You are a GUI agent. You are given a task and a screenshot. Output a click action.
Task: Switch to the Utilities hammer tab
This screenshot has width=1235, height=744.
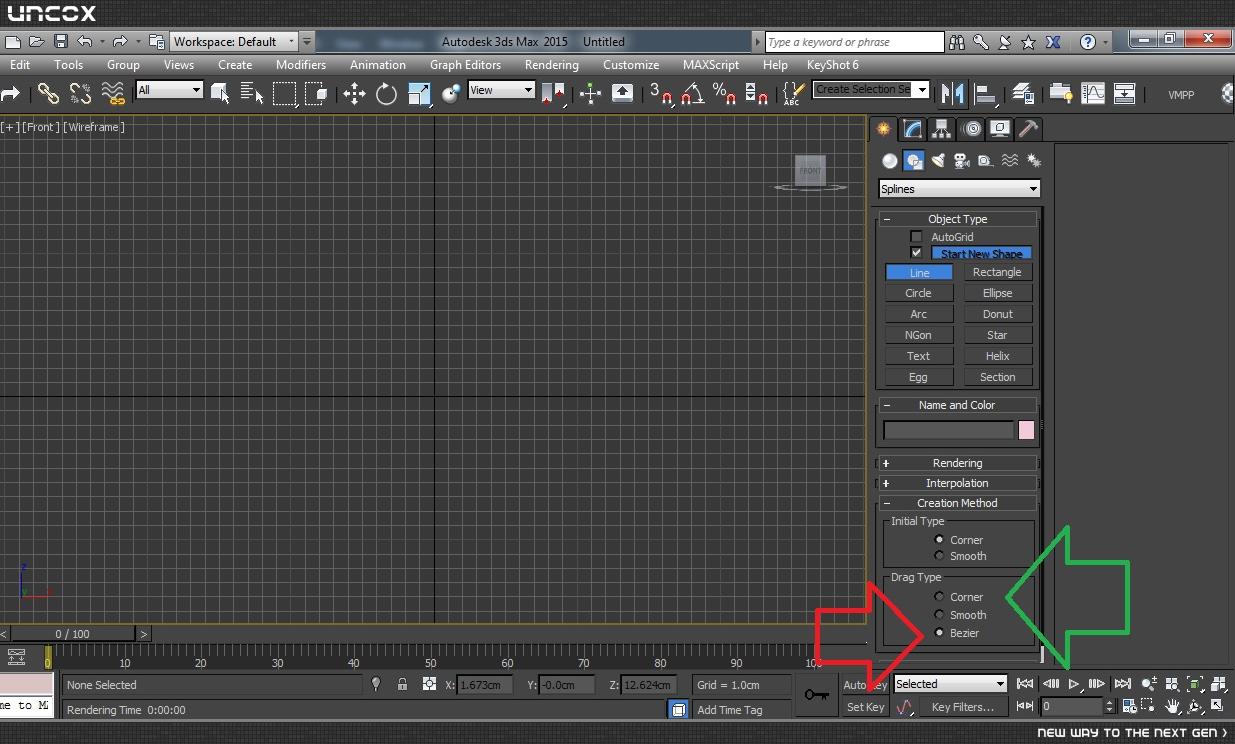1028,128
